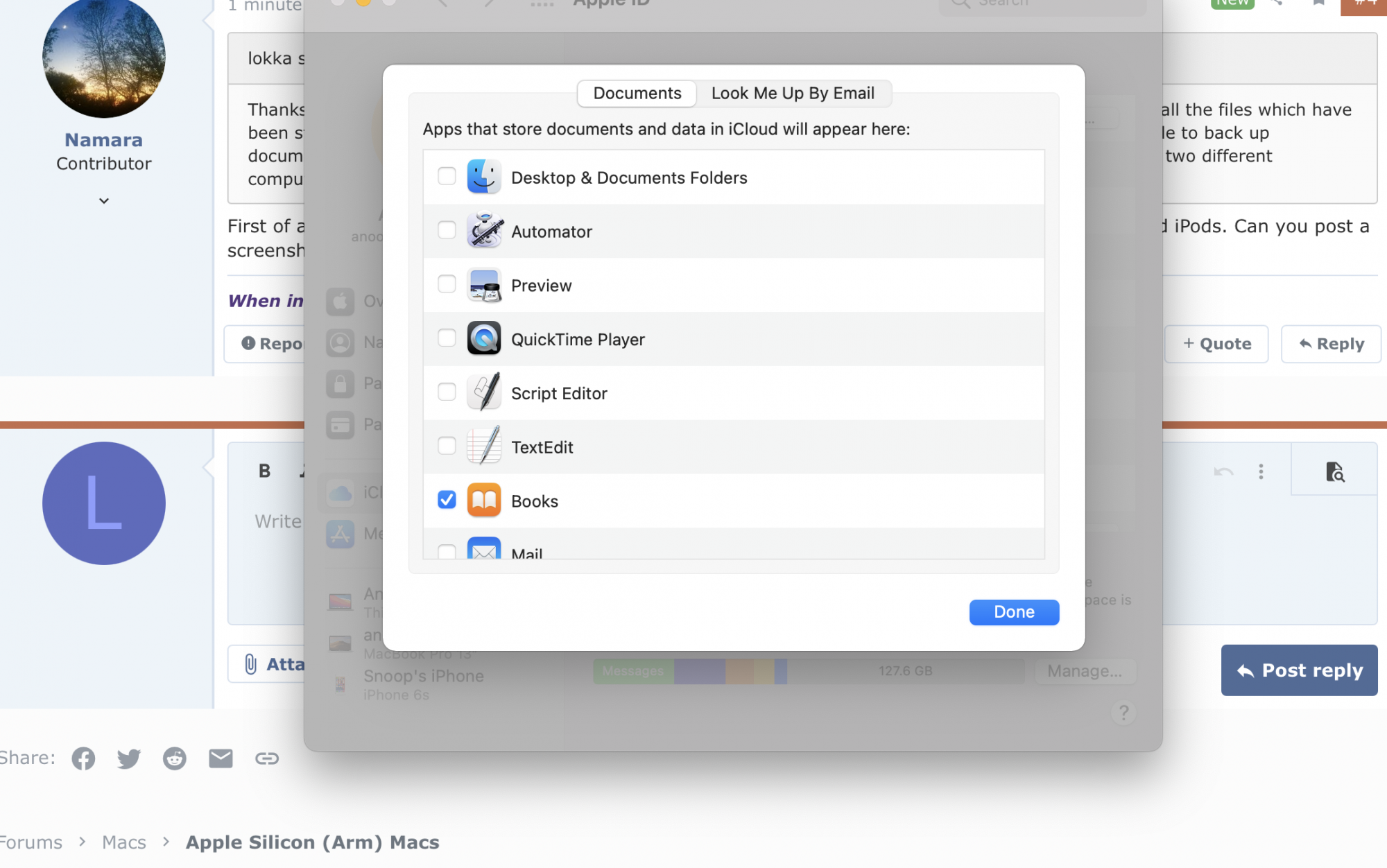Viewport: 1387px width, 868px height.
Task: Share post on Twitter
Action: 129,758
